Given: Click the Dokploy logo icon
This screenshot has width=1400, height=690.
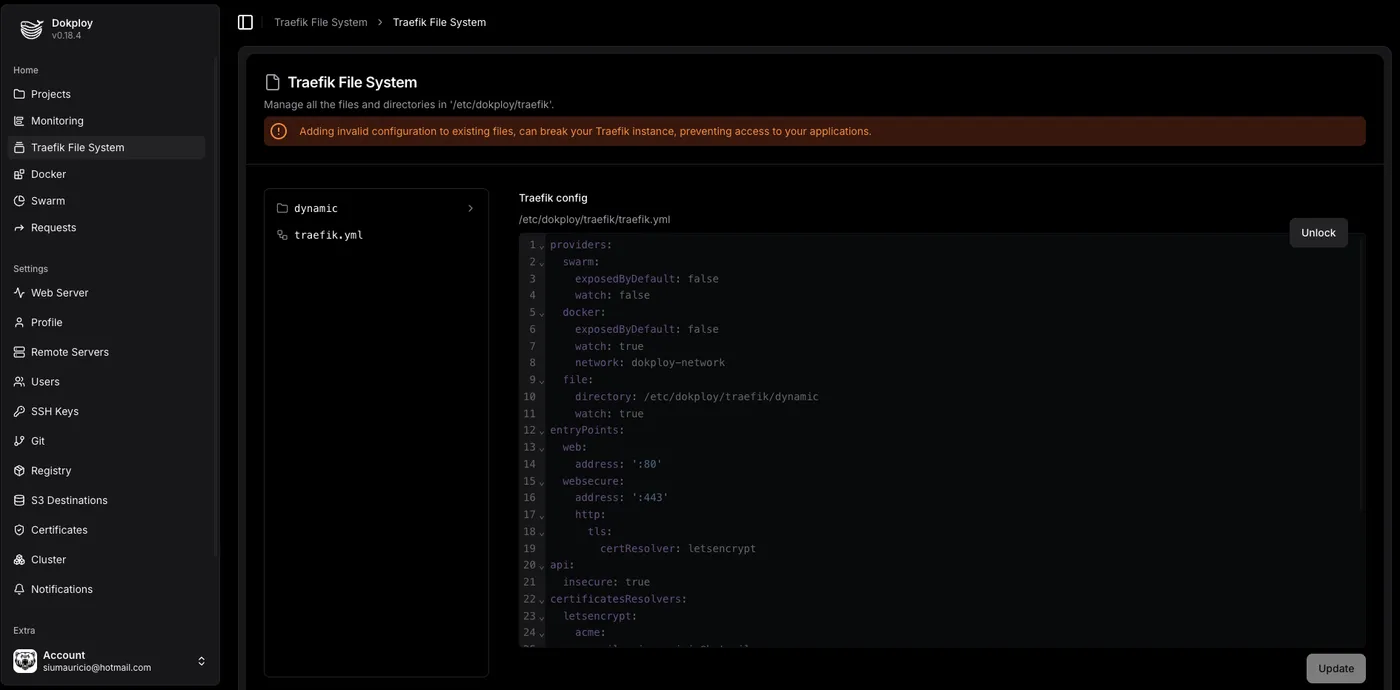Looking at the screenshot, I should click(32, 29).
